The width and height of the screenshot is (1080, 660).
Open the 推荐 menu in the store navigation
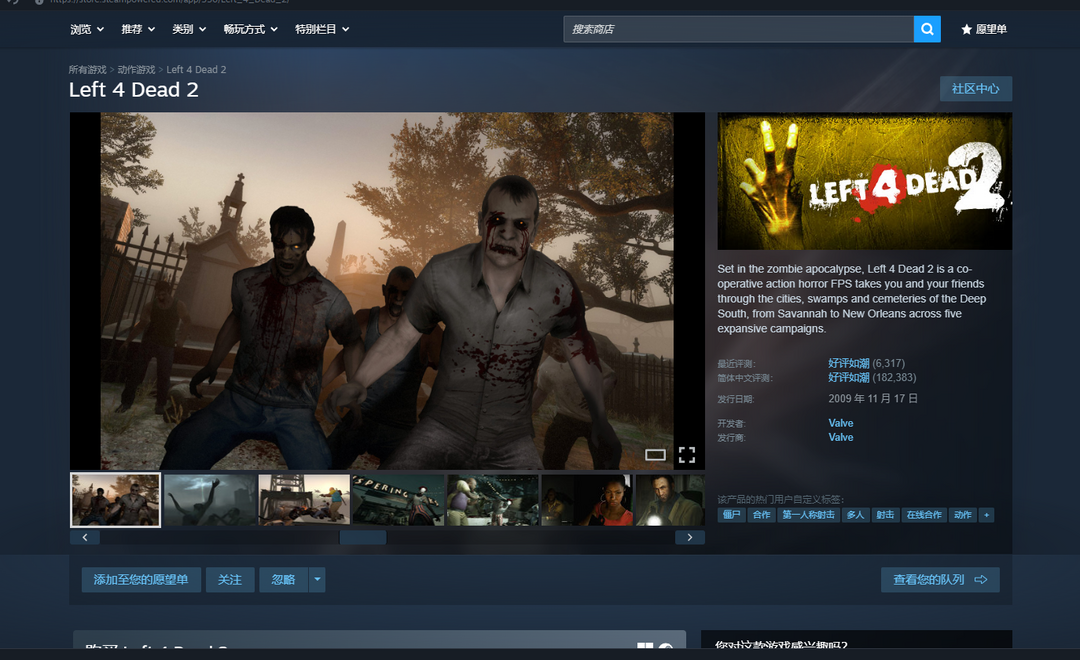(138, 29)
